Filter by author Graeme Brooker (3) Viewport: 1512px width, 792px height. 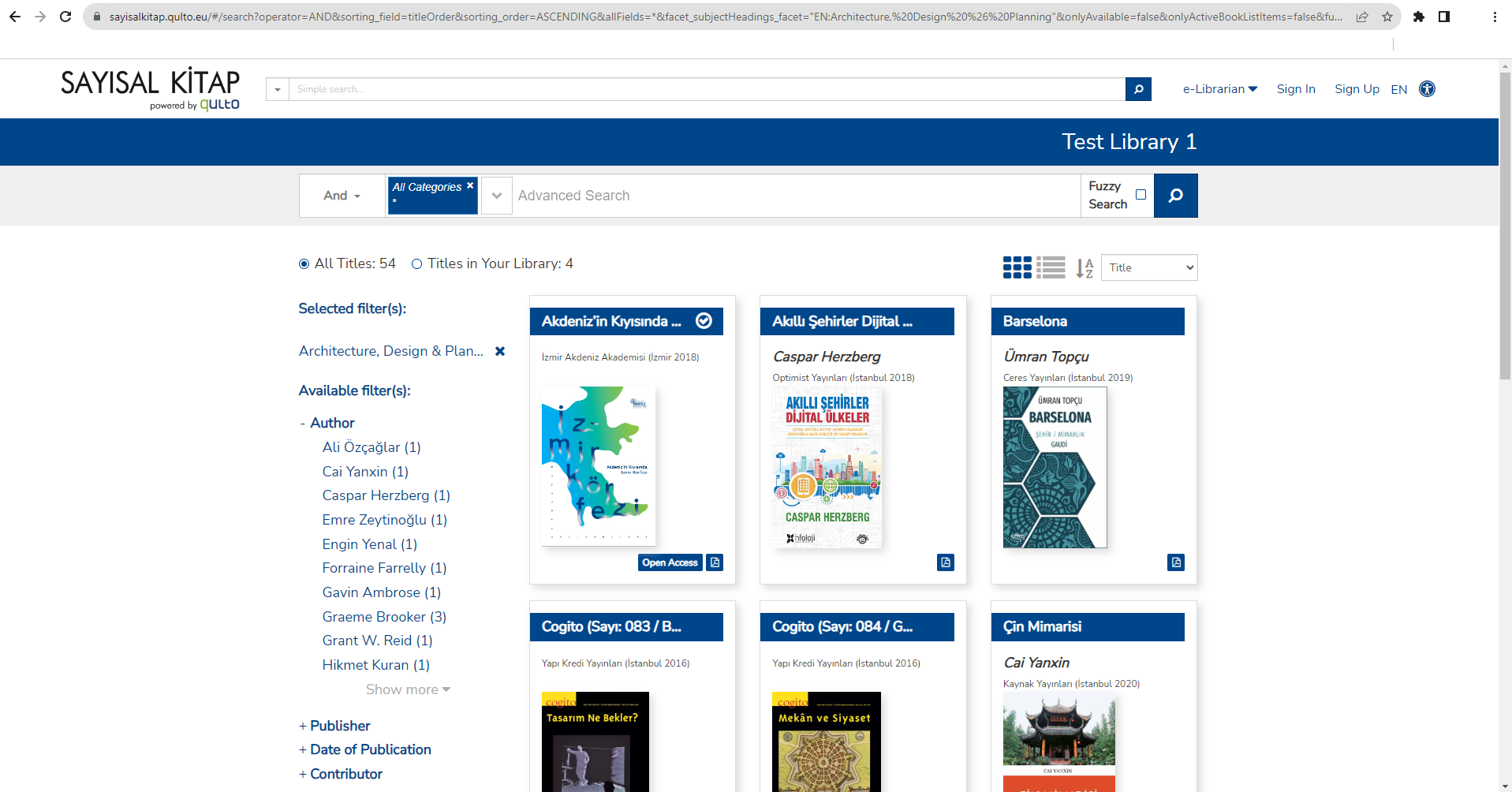click(x=384, y=617)
